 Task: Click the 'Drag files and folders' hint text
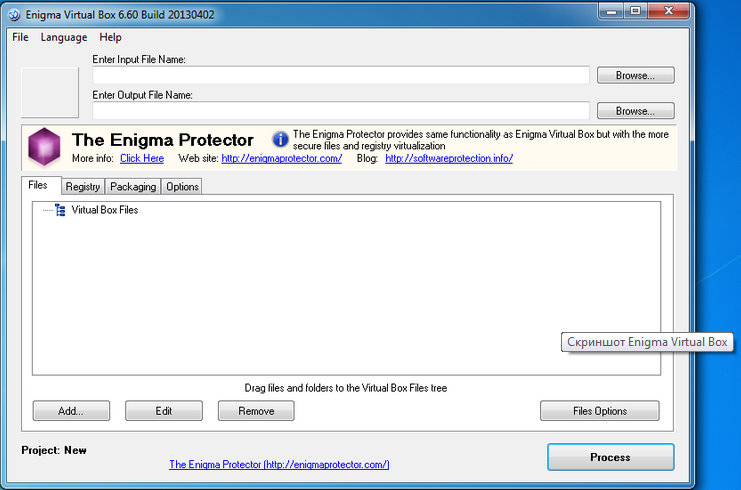[x=345, y=388]
